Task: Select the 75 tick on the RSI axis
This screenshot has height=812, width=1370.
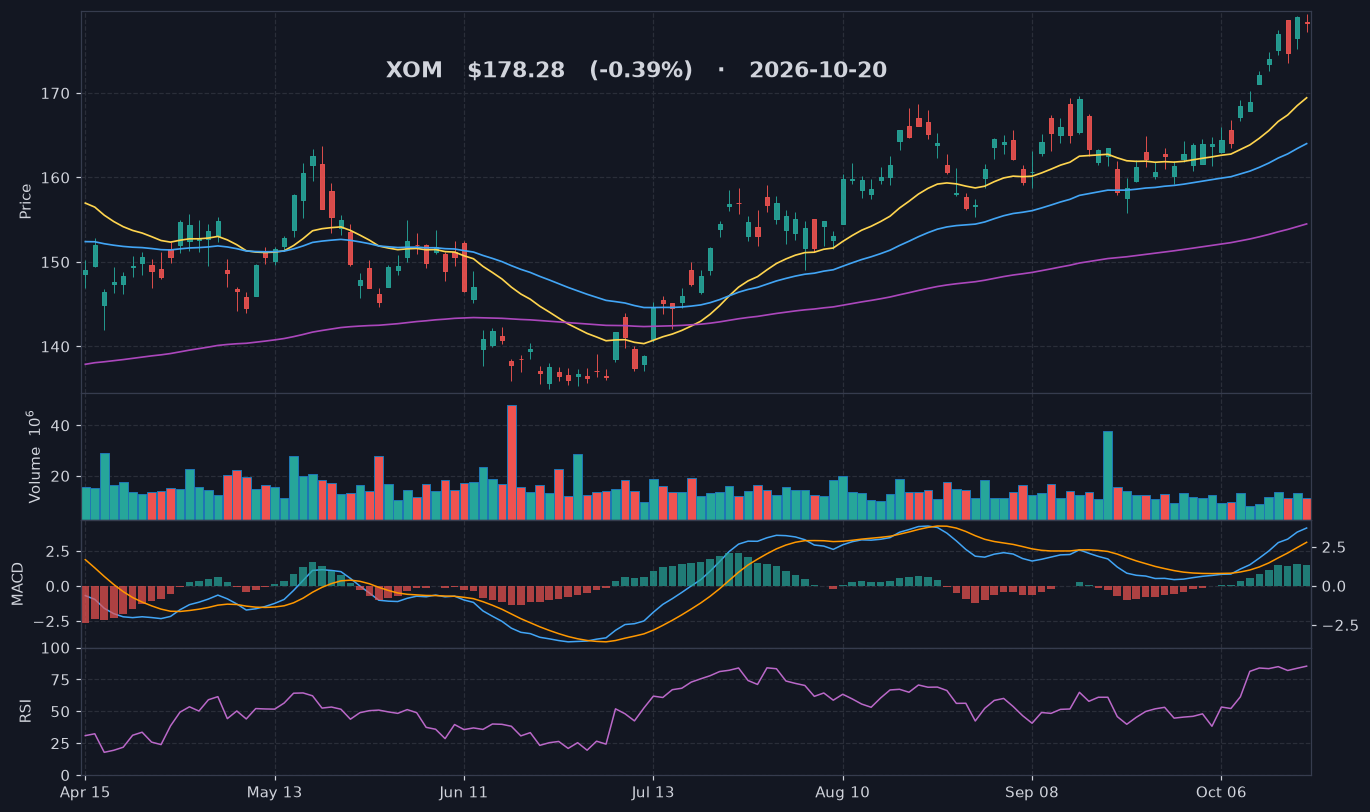Action: tap(61, 680)
